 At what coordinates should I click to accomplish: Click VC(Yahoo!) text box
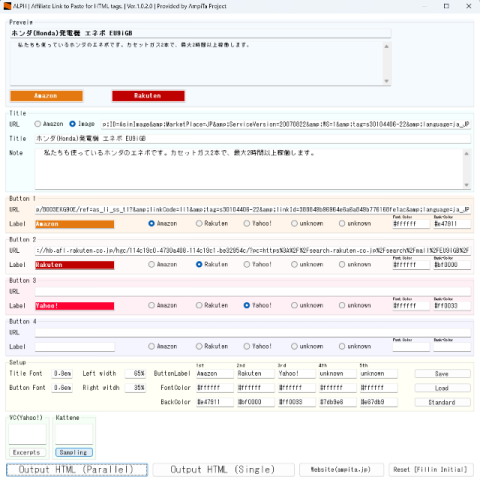27,434
